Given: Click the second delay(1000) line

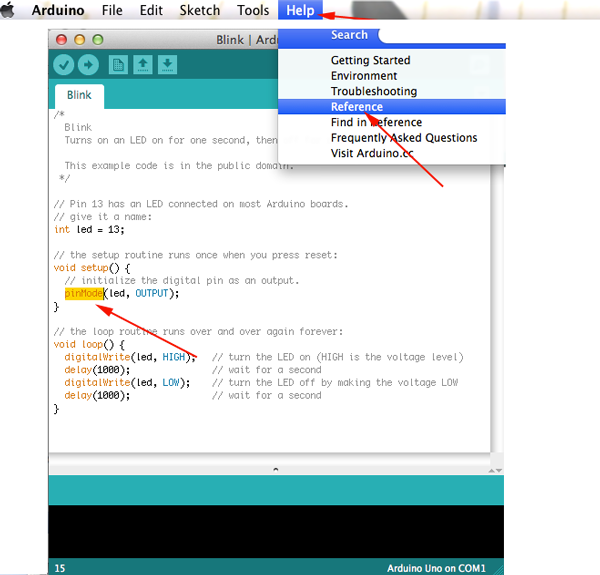Looking at the screenshot, I should 97,395.
